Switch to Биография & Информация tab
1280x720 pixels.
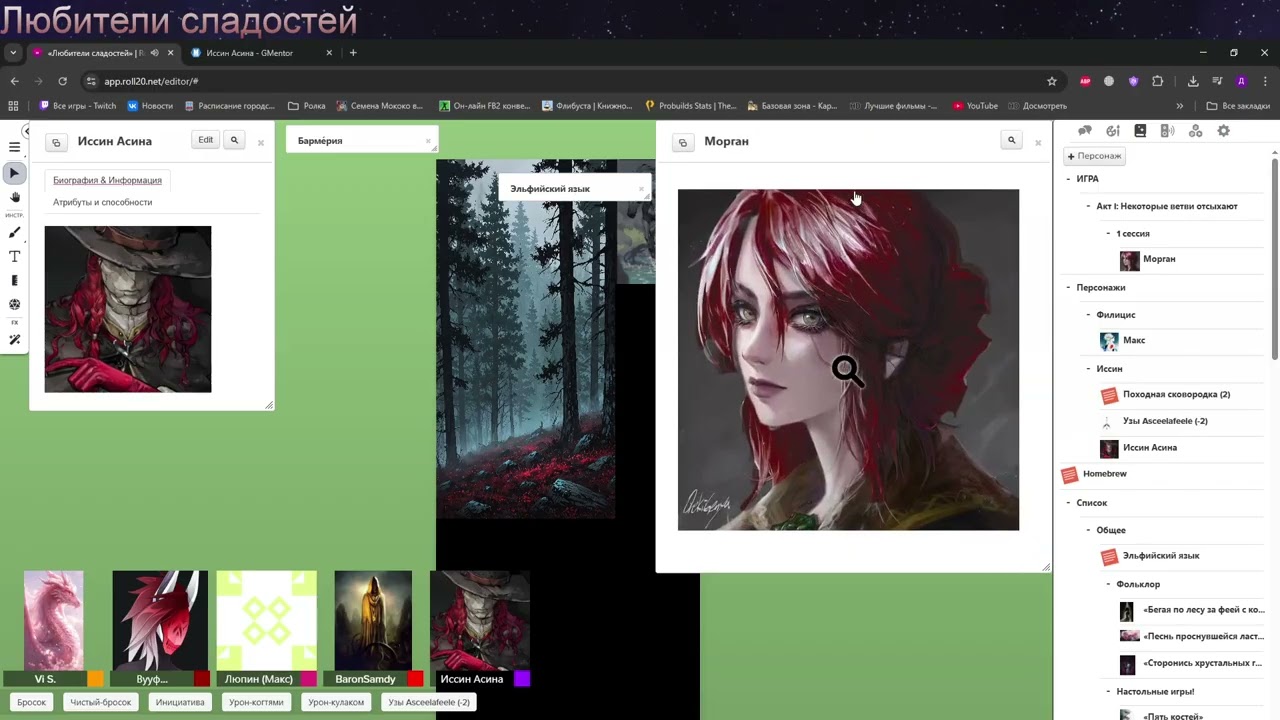(107, 180)
